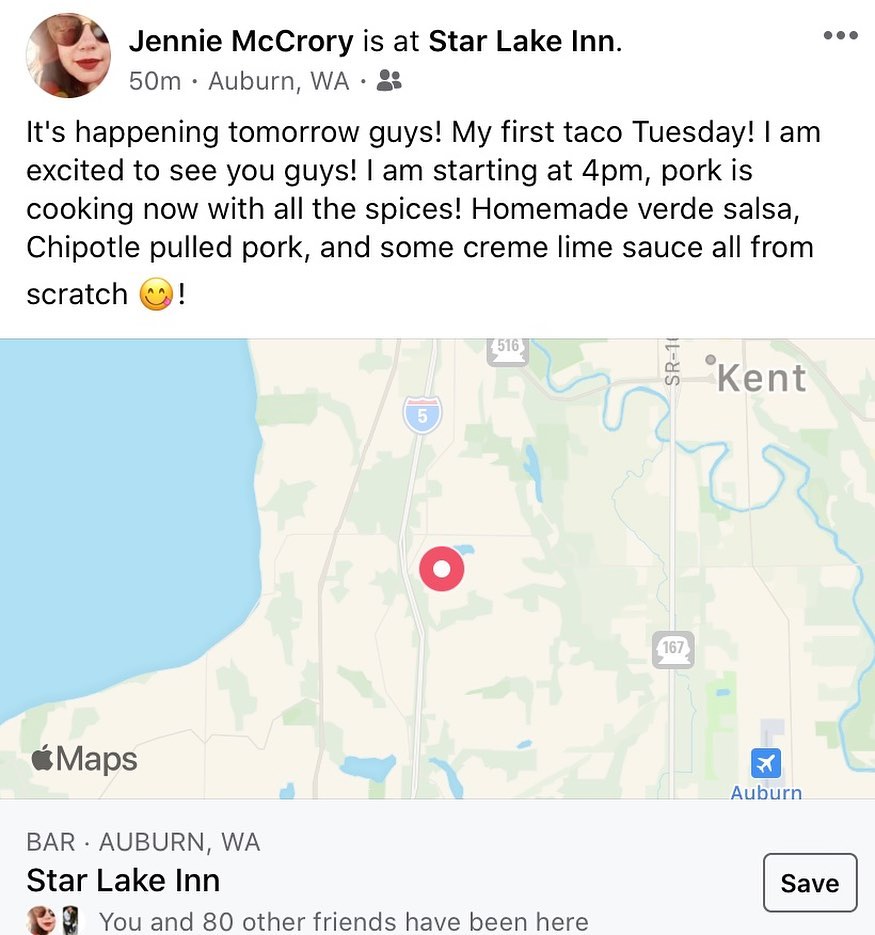This screenshot has width=875, height=935.
Task: Tap the Auburn airport airplane icon
Action: (x=766, y=765)
